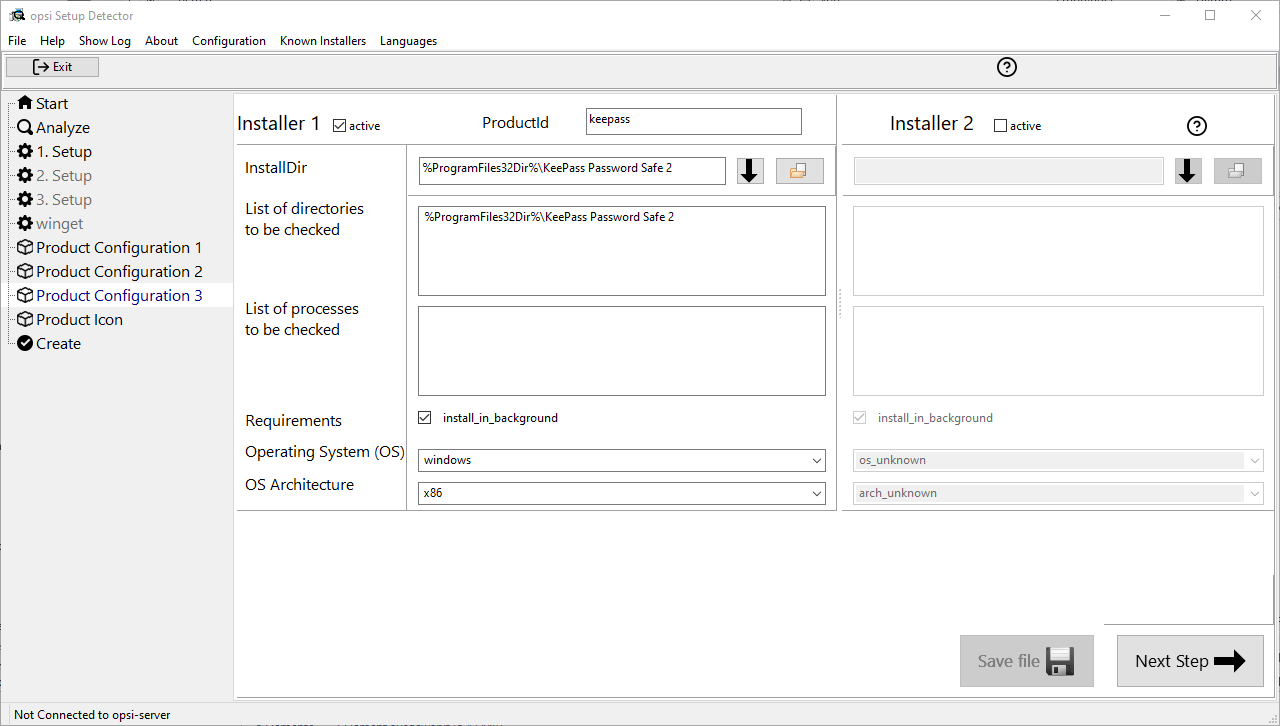Open the arch_unknown dropdown in Installer 2
Image resolution: width=1280 pixels, height=726 pixels.
pos(1058,493)
